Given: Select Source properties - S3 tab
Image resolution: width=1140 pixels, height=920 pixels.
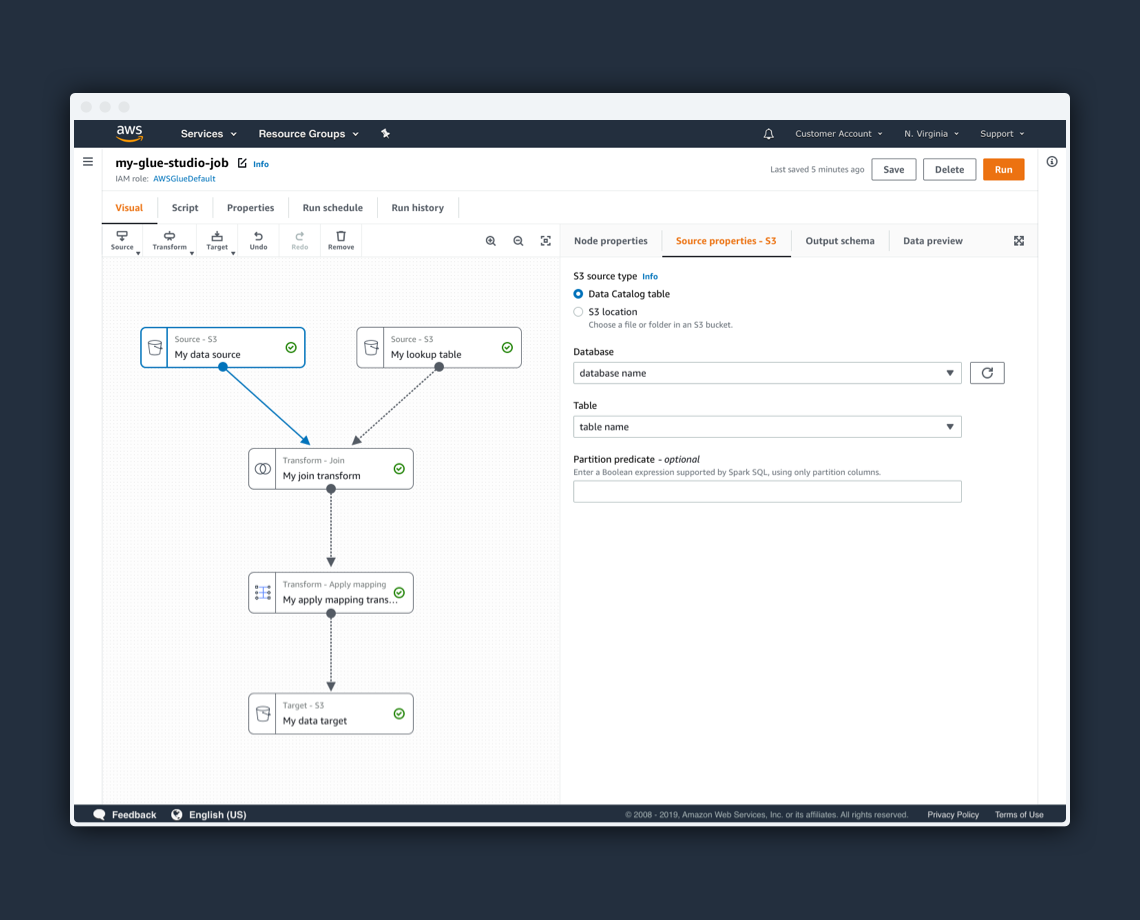Looking at the screenshot, I should coord(726,241).
